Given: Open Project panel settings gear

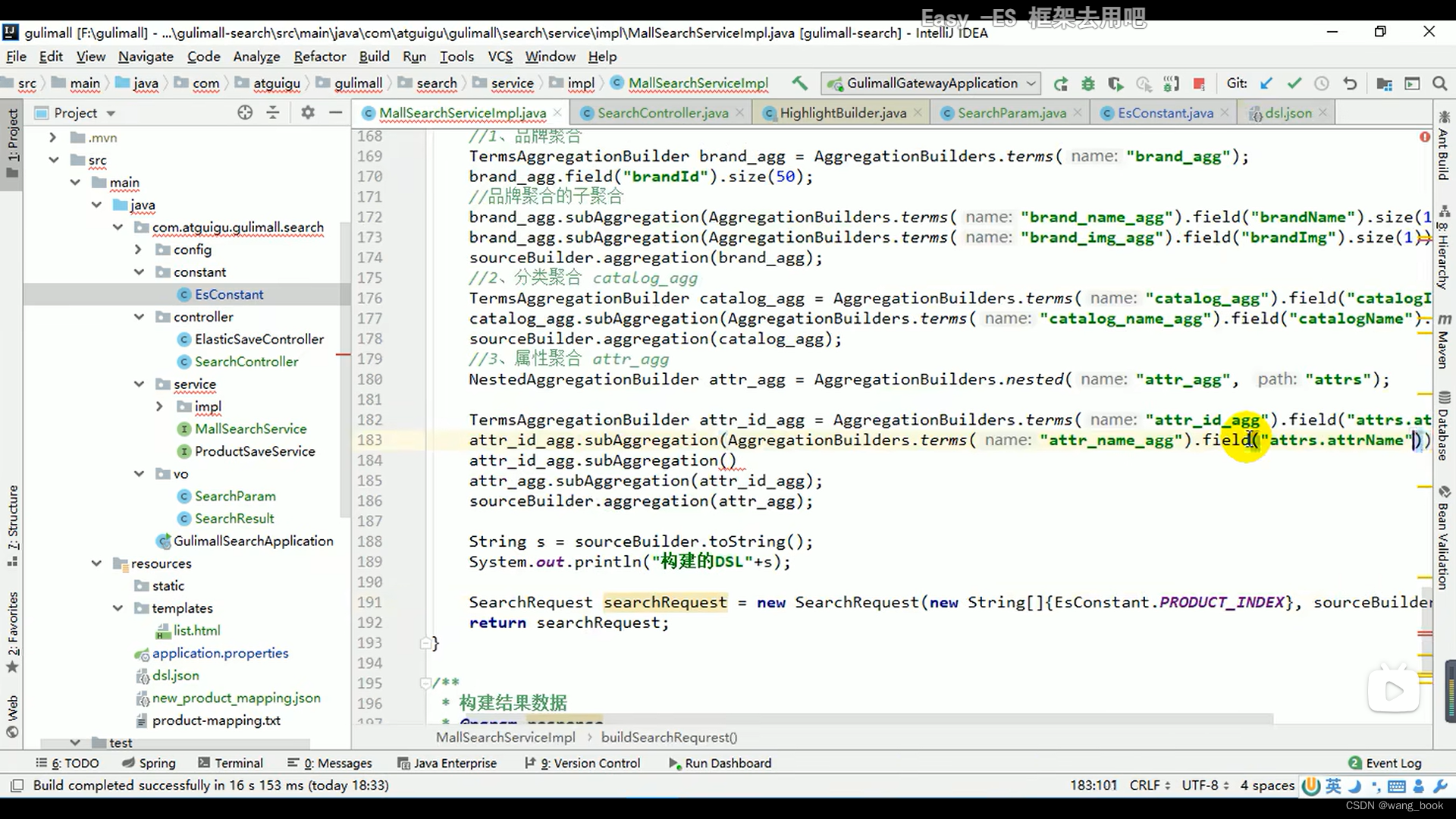Looking at the screenshot, I should [x=307, y=112].
